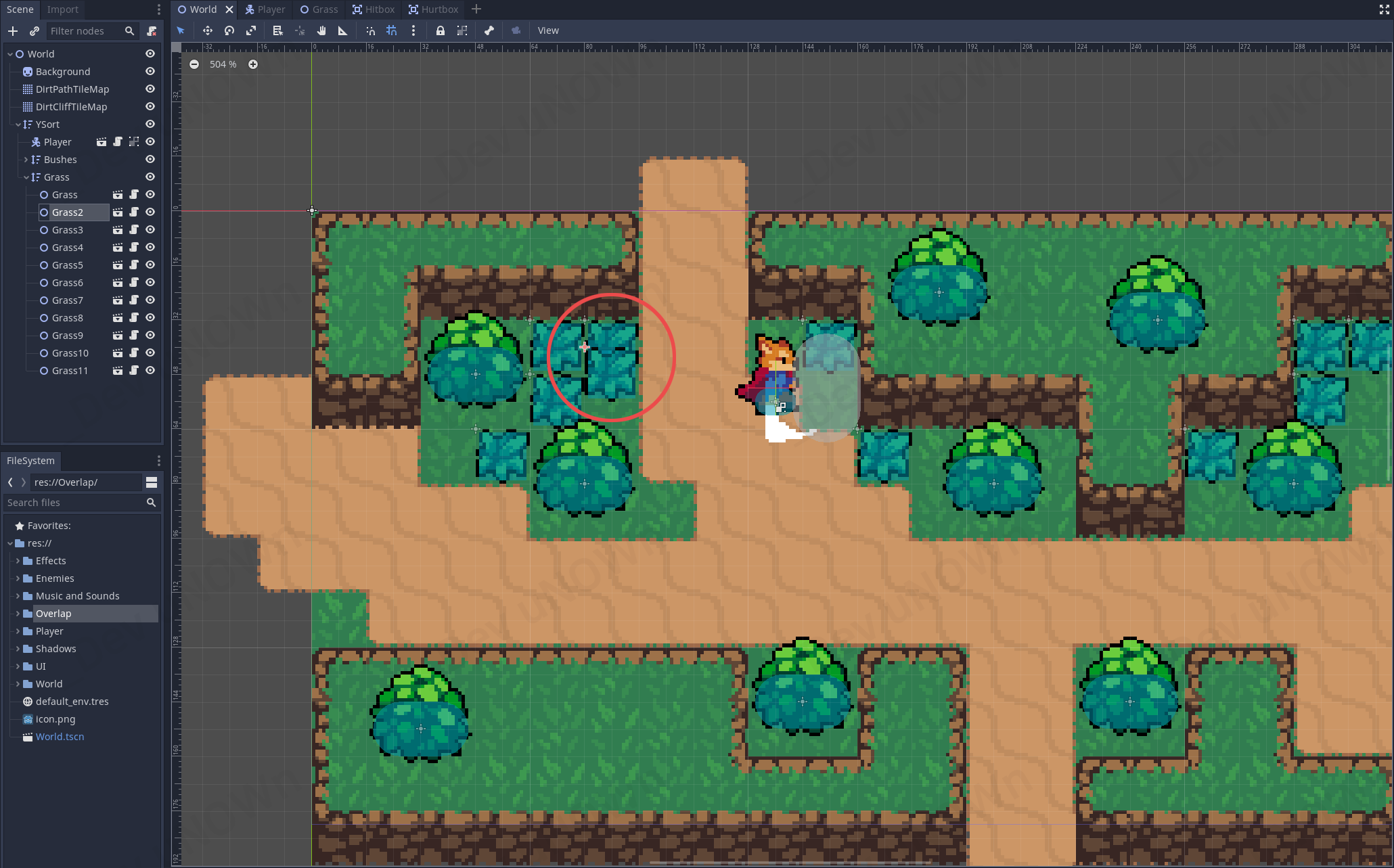Open the Import dock tab
Image resolution: width=1394 pixels, height=868 pixels.
pos(62,9)
